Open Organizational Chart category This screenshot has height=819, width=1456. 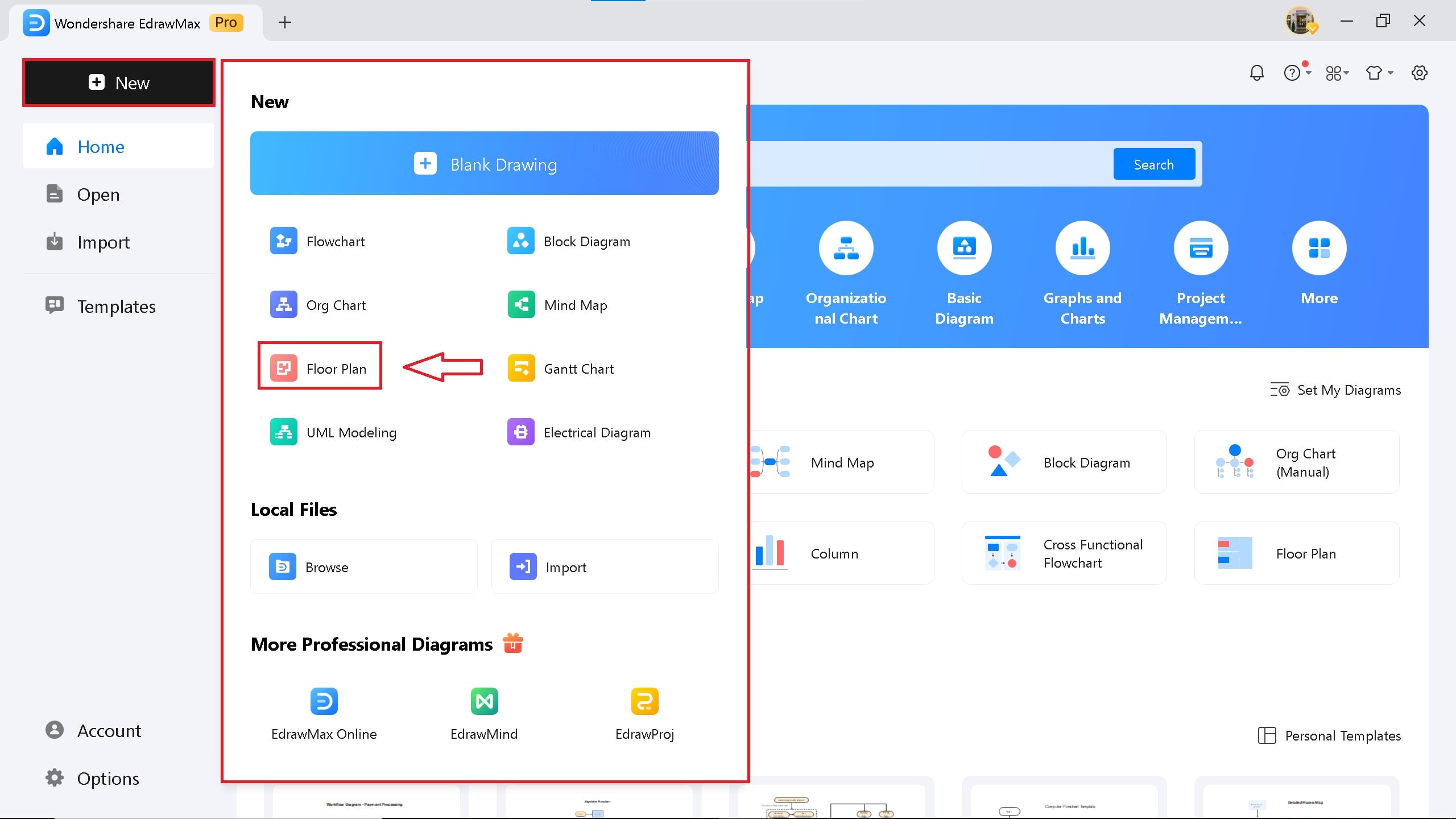point(846,273)
